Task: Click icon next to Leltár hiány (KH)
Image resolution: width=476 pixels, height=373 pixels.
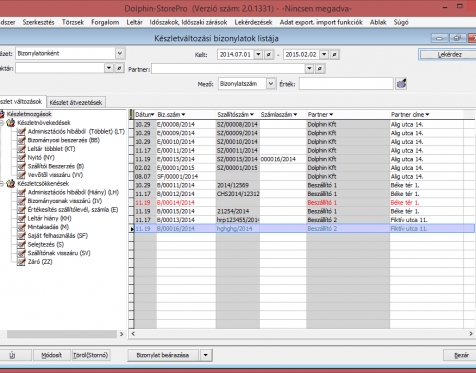Action: pos(21,218)
